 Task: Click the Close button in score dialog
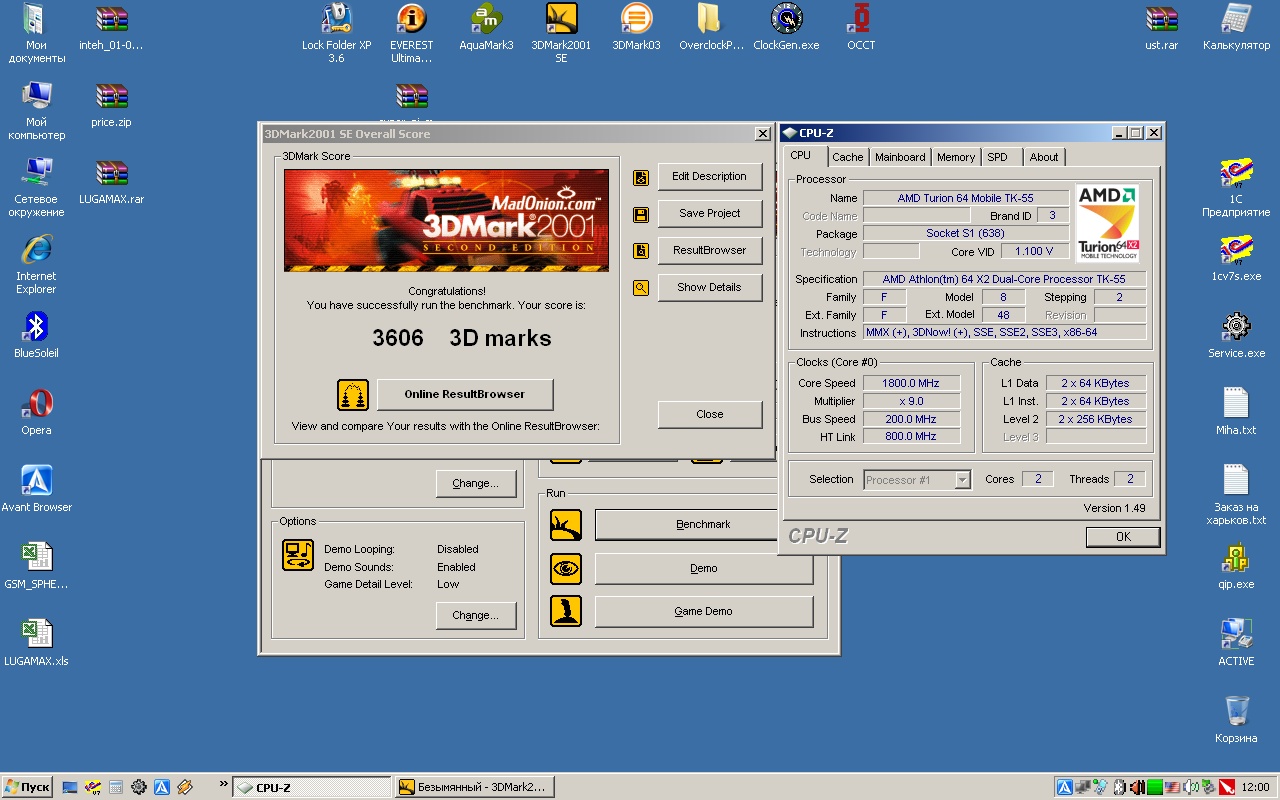(709, 415)
